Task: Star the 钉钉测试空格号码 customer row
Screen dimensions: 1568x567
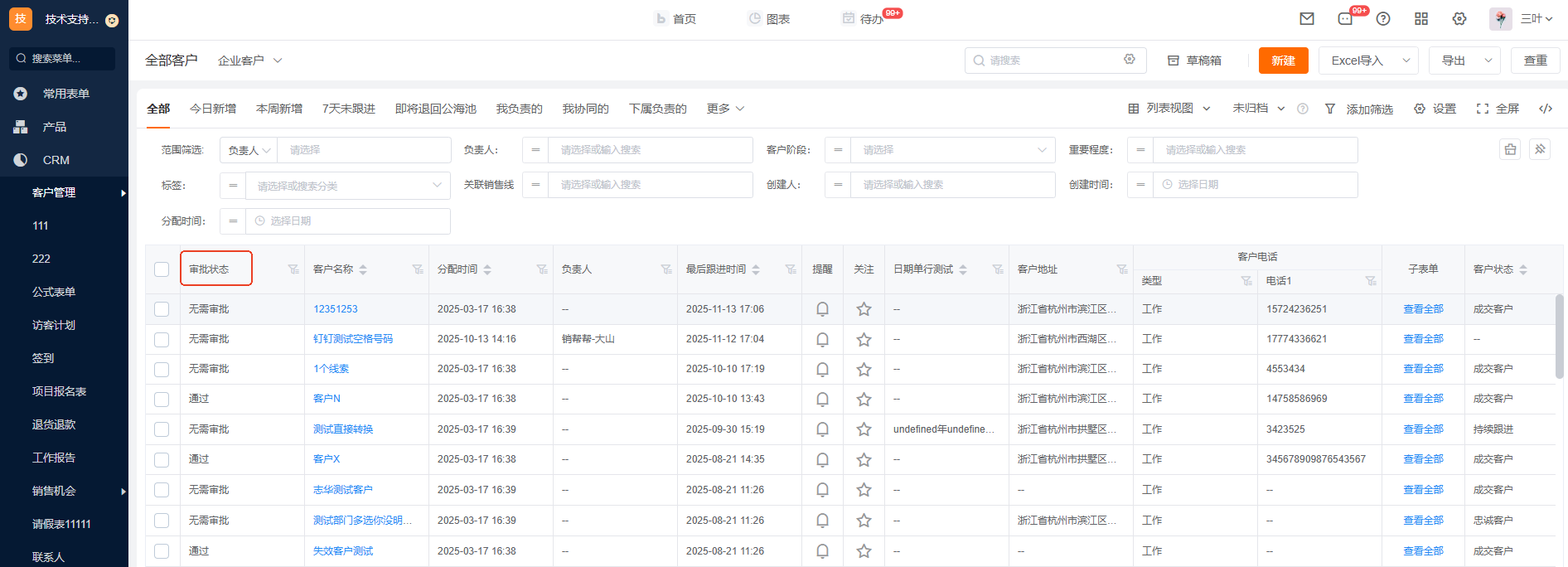Action: click(864, 339)
